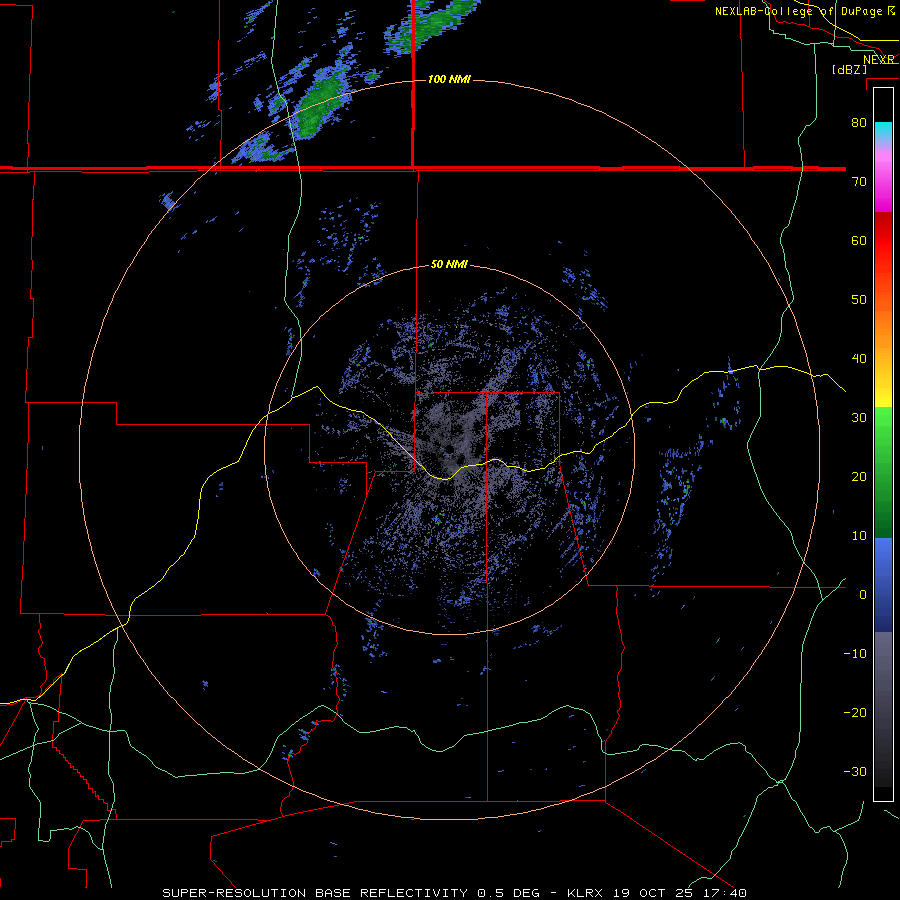Screen dimensions: 900x900
Task: Click the 50 NMI range ring label
Action: [x=449, y=265]
